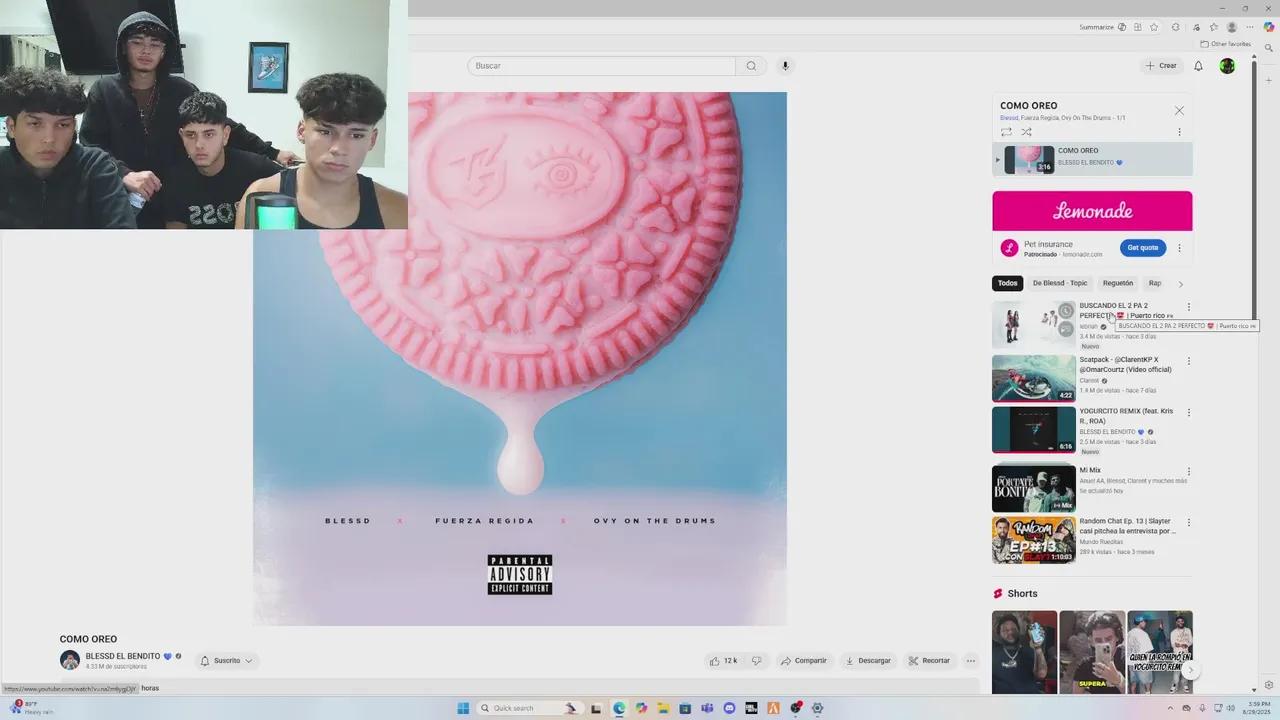Open options menu for YOGURCITO REMIX video
Screen dimensions: 1280x720
(x=1189, y=412)
